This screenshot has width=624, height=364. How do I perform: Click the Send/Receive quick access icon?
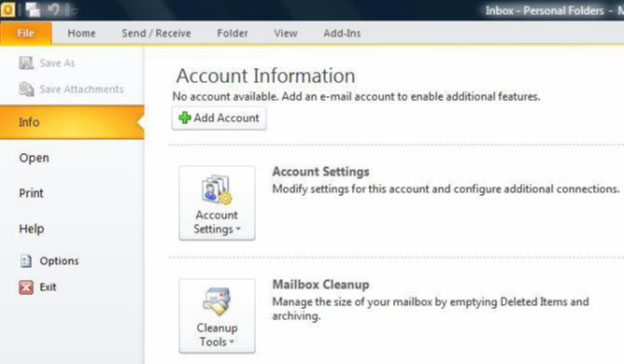[x=33, y=10]
